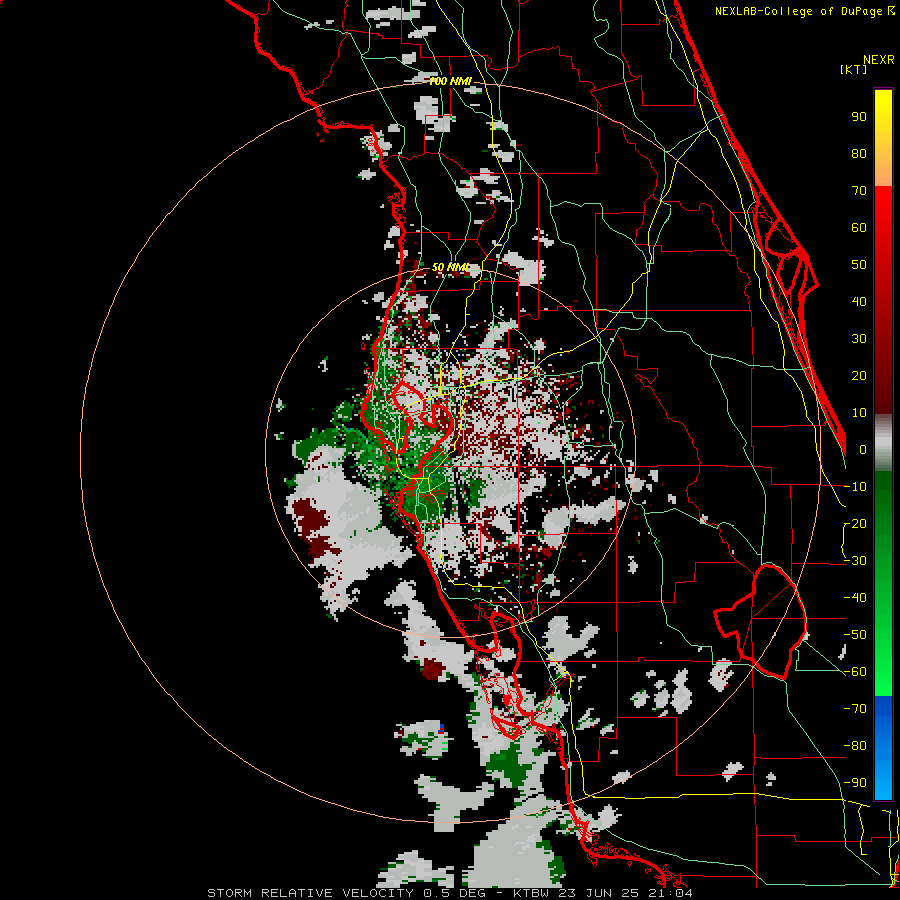The height and width of the screenshot is (900, 900).
Task: Click the -20 value on the velocity scale
Action: coord(855,524)
